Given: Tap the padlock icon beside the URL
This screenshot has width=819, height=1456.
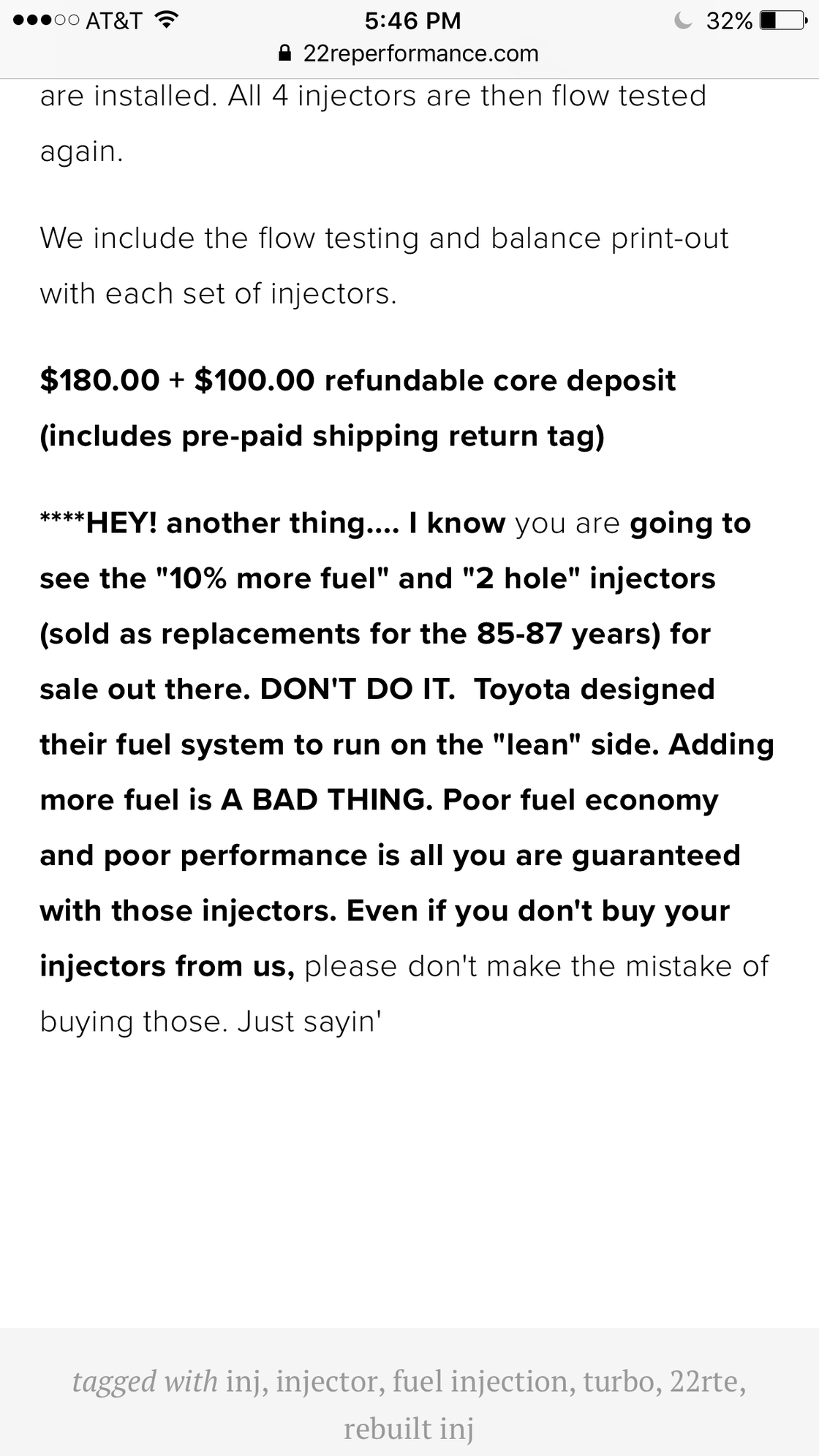Looking at the screenshot, I should pos(286,53).
